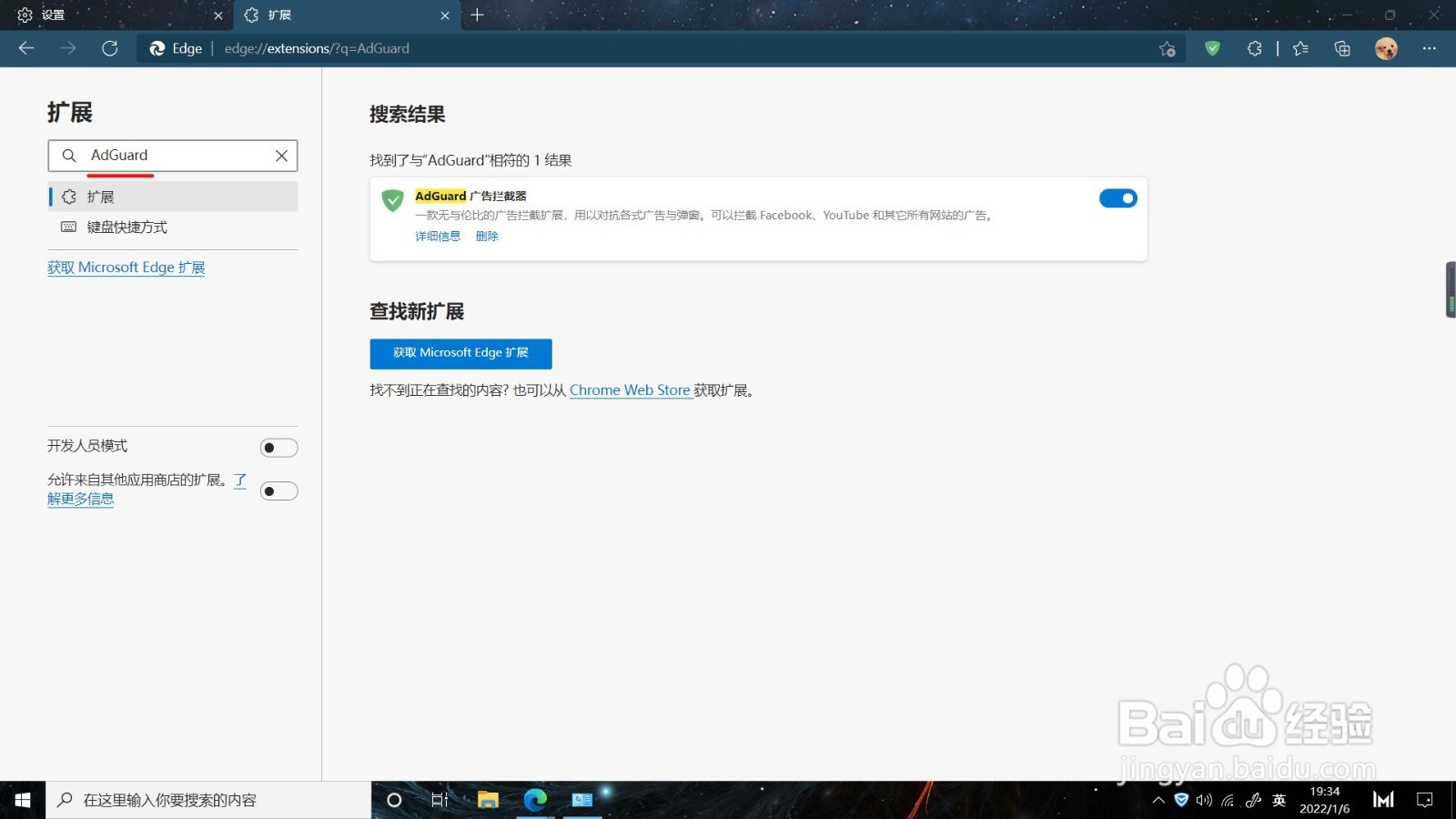Open the Windows Start menu
Screen dimensions: 1456x819
[x=23, y=800]
